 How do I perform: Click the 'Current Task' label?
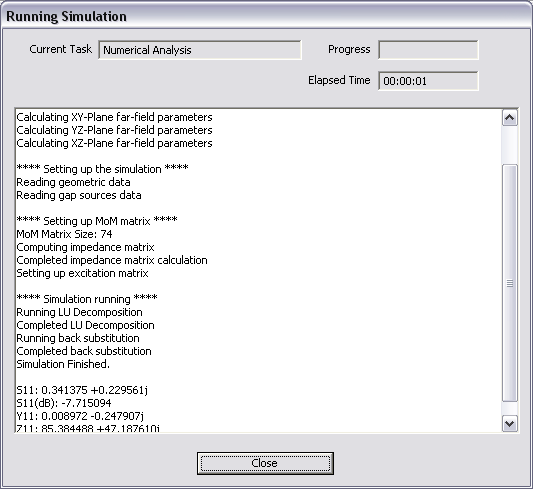tap(61, 49)
